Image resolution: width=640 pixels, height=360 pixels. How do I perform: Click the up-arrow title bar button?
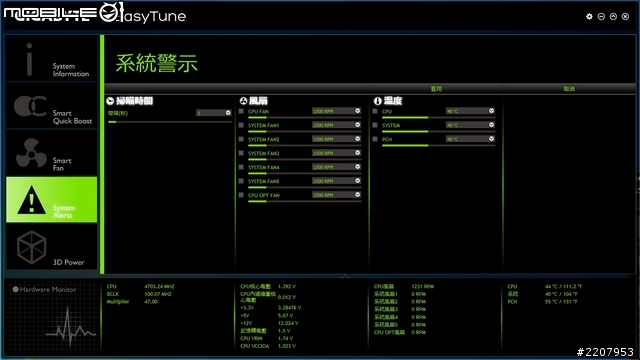[x=613, y=16]
